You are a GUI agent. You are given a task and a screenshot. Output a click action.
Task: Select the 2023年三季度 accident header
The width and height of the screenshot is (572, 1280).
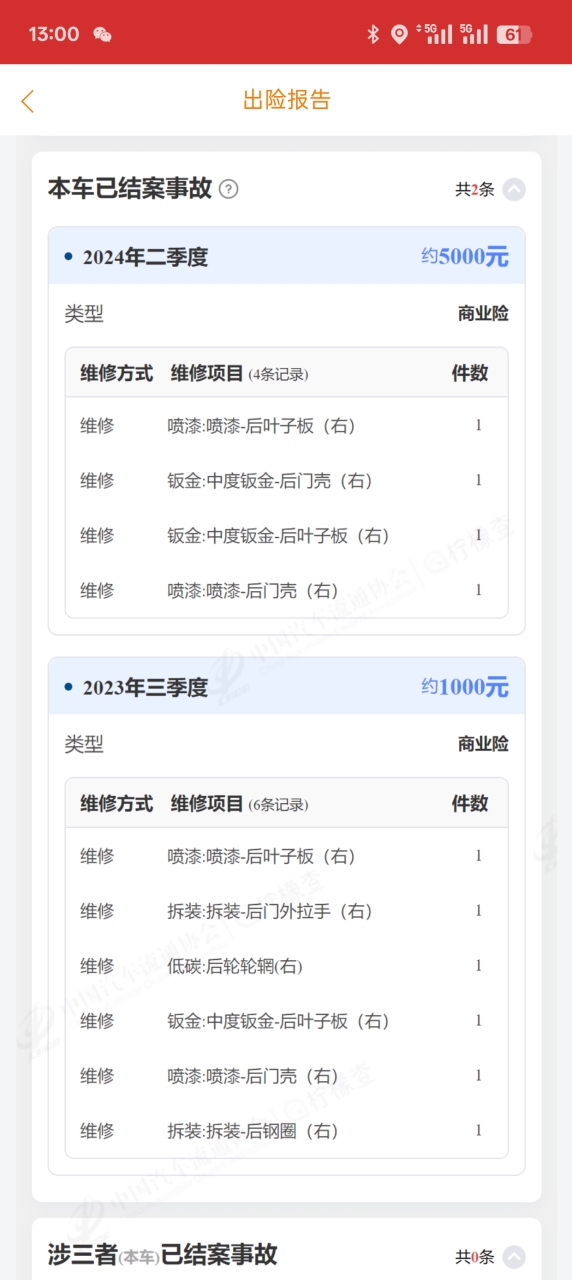pyautogui.click(x=286, y=686)
